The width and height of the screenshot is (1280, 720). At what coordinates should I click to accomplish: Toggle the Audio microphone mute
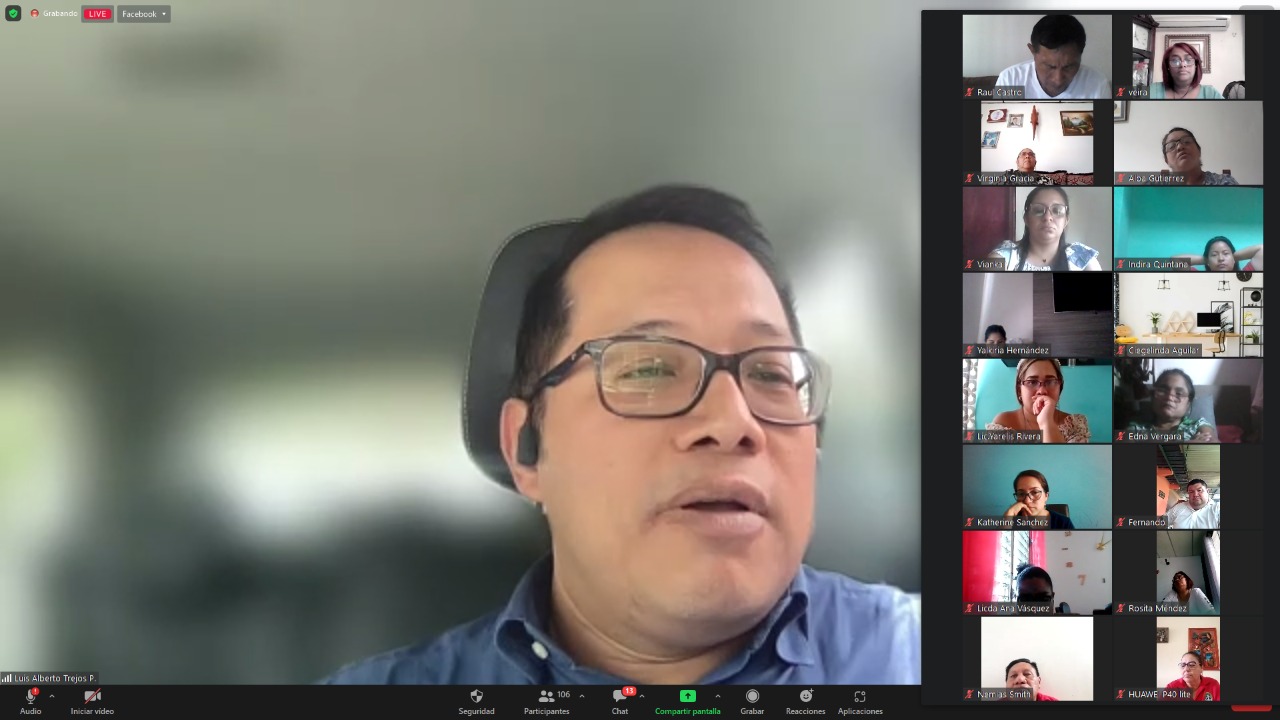pyautogui.click(x=30, y=697)
